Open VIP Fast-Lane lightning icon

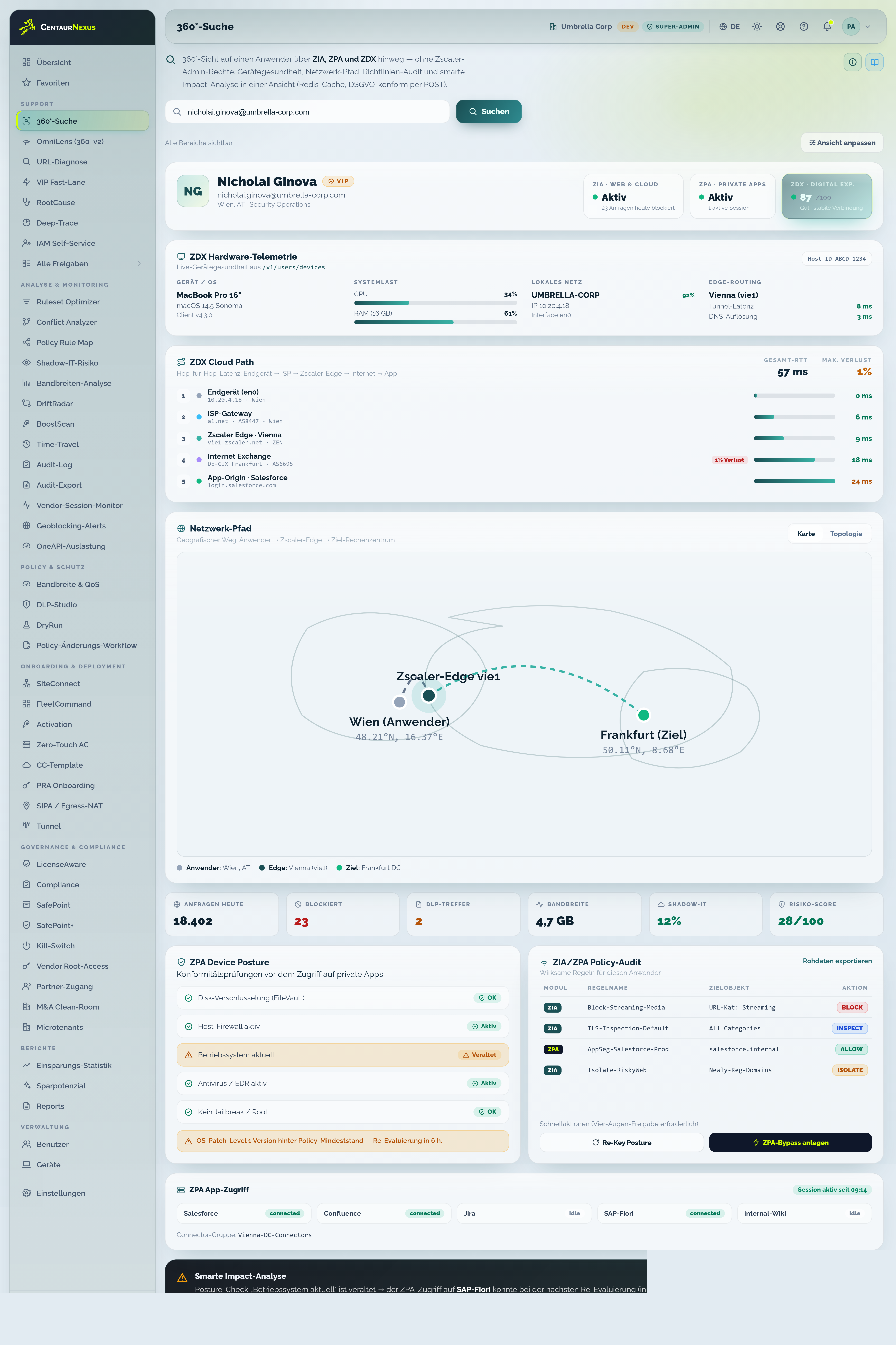tap(26, 182)
